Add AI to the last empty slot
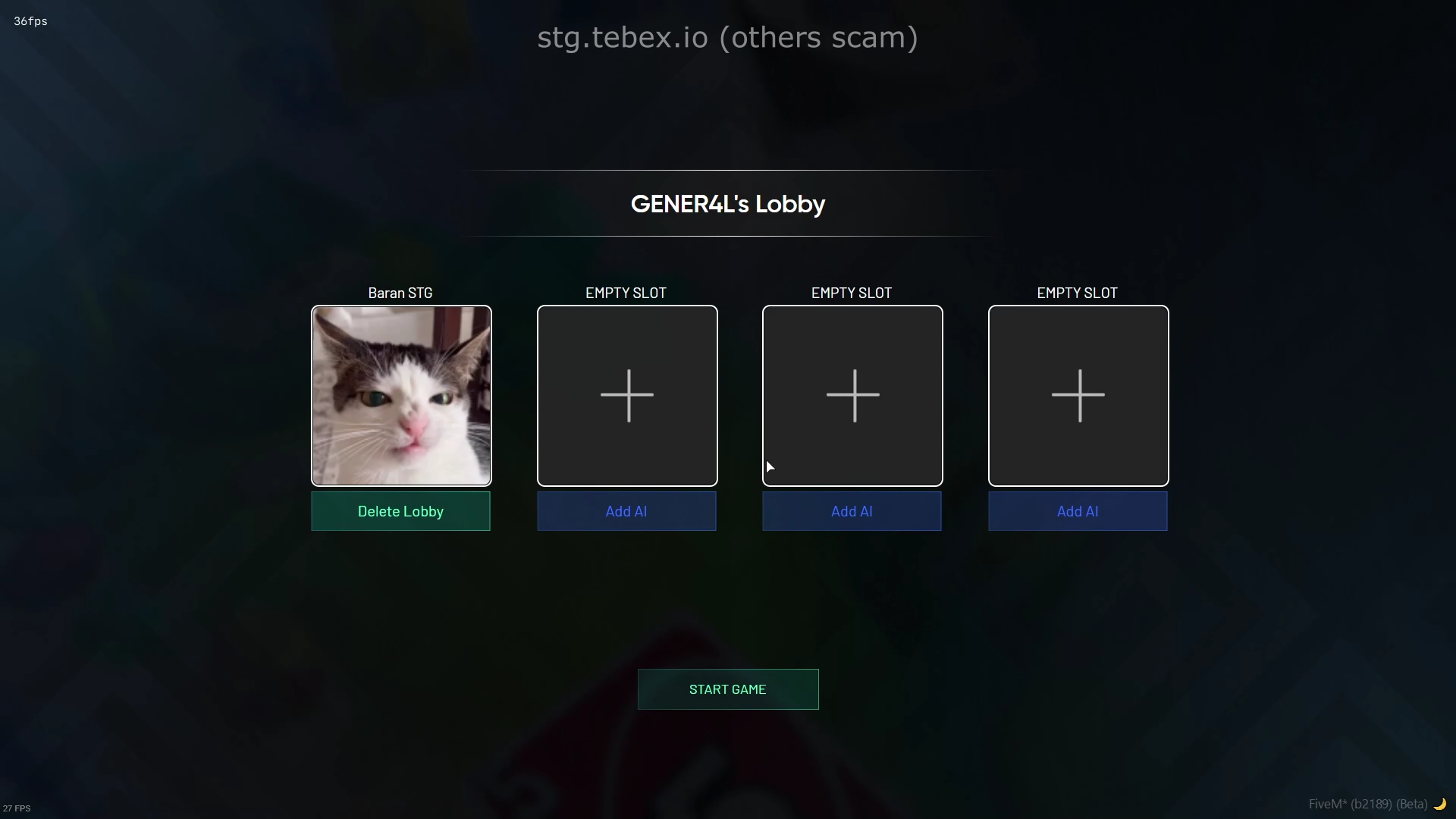This screenshot has height=819, width=1456. [1078, 511]
